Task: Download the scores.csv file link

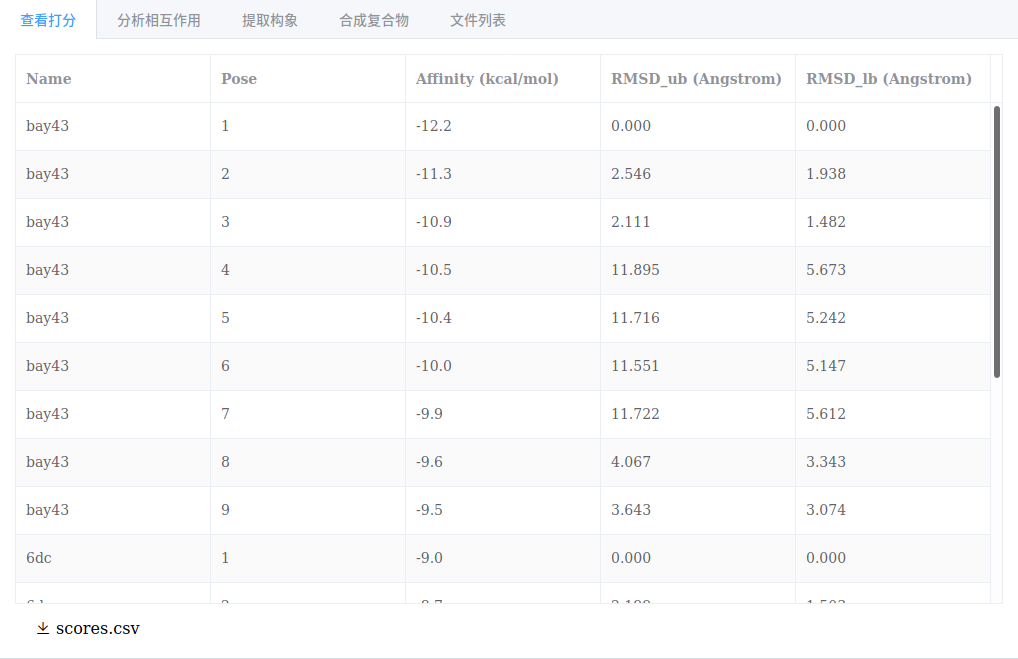Action: click(x=97, y=628)
